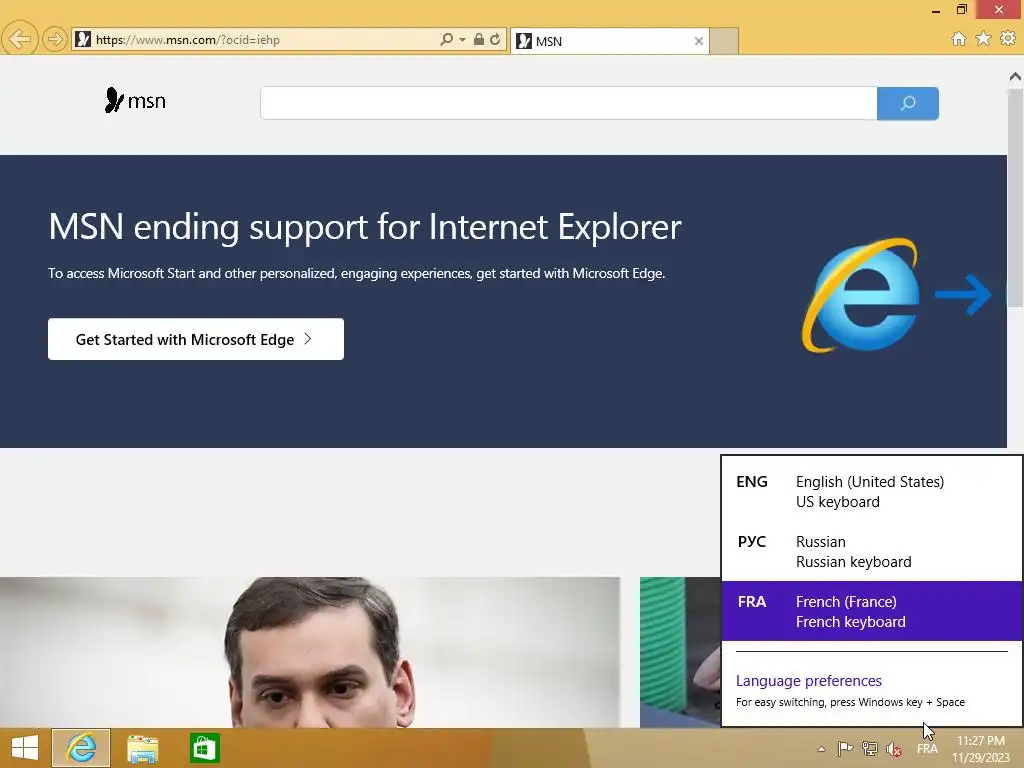The height and width of the screenshot is (768, 1024).
Task: Click Get Started with Microsoft Edge
Action: (x=196, y=339)
